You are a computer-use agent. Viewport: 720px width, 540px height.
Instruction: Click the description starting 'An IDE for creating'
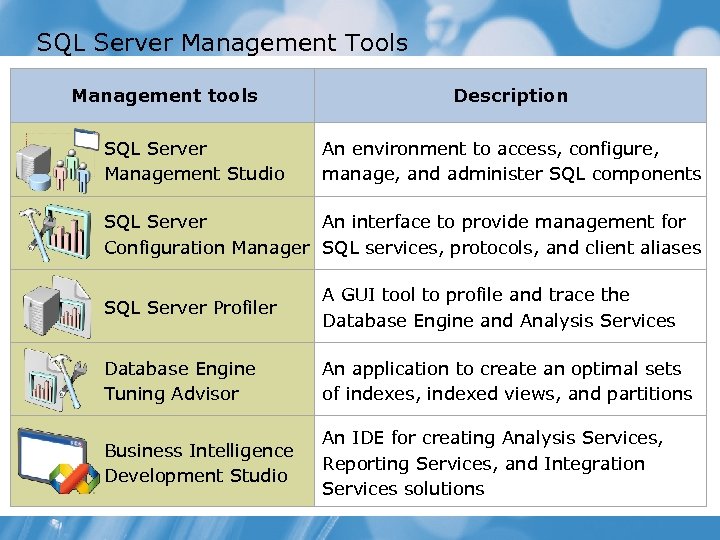(492, 463)
